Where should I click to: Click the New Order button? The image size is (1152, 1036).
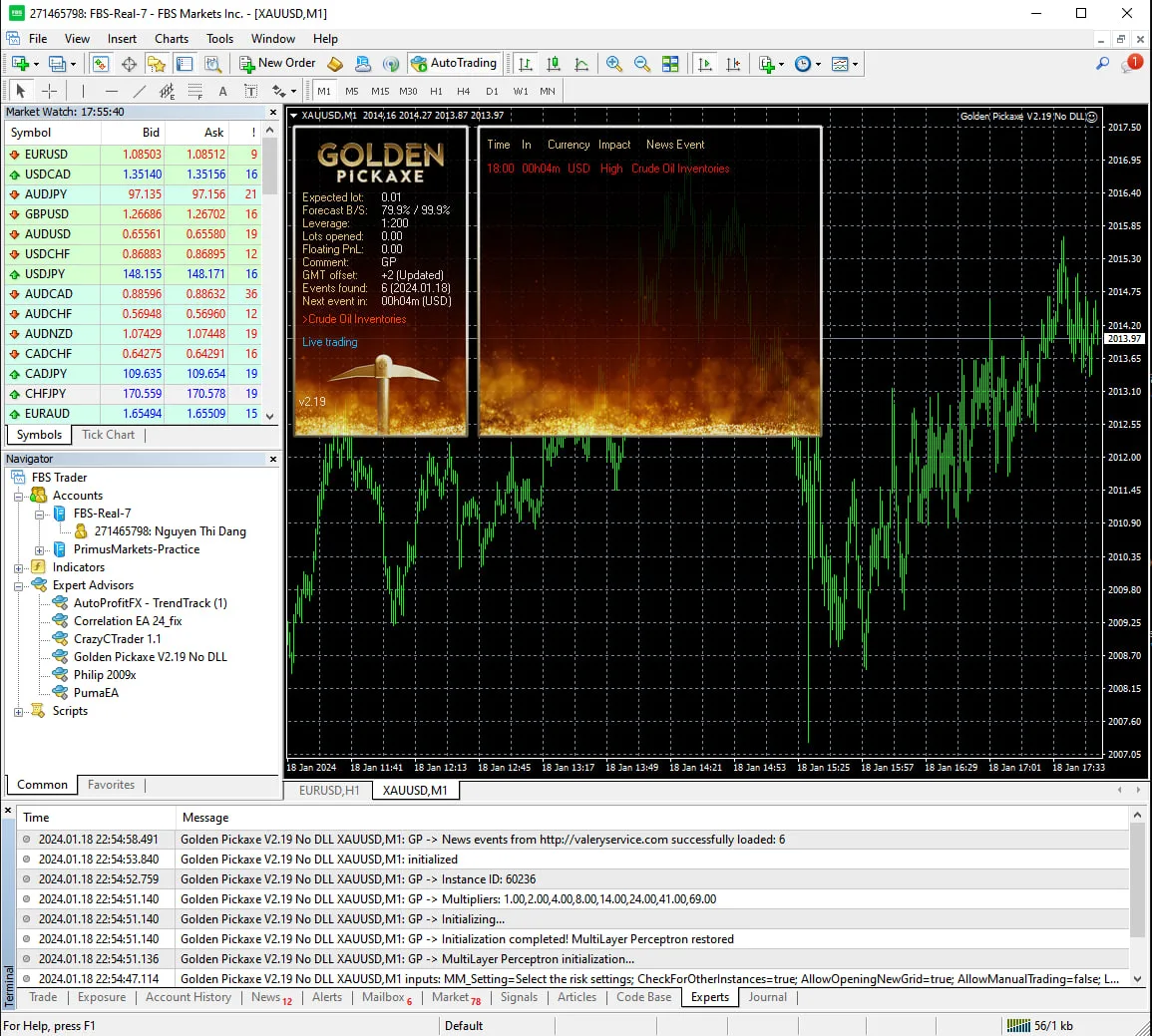(x=277, y=63)
